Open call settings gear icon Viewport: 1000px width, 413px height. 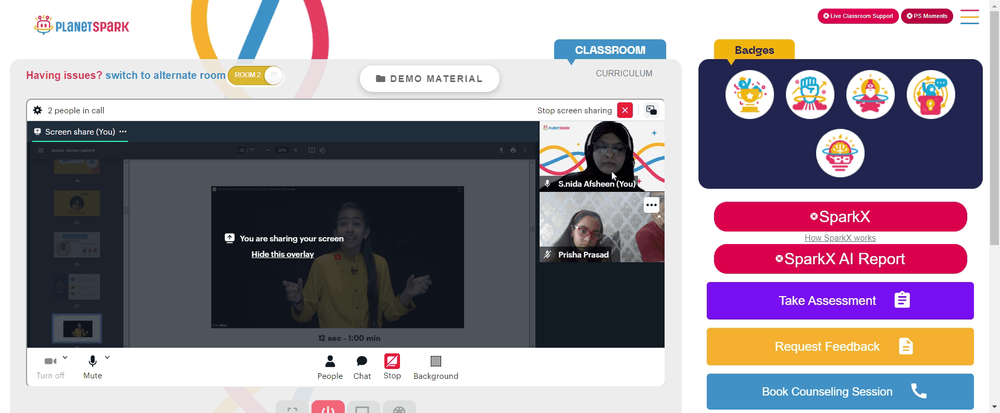(38, 110)
